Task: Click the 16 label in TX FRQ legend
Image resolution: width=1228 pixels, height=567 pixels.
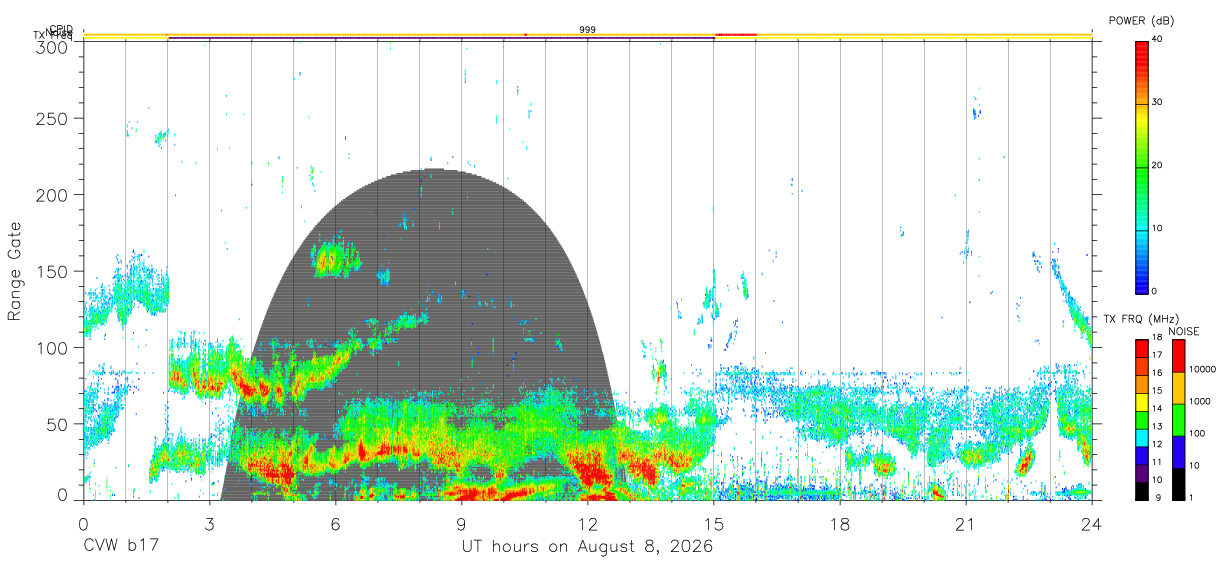Action: pyautogui.click(x=1158, y=373)
